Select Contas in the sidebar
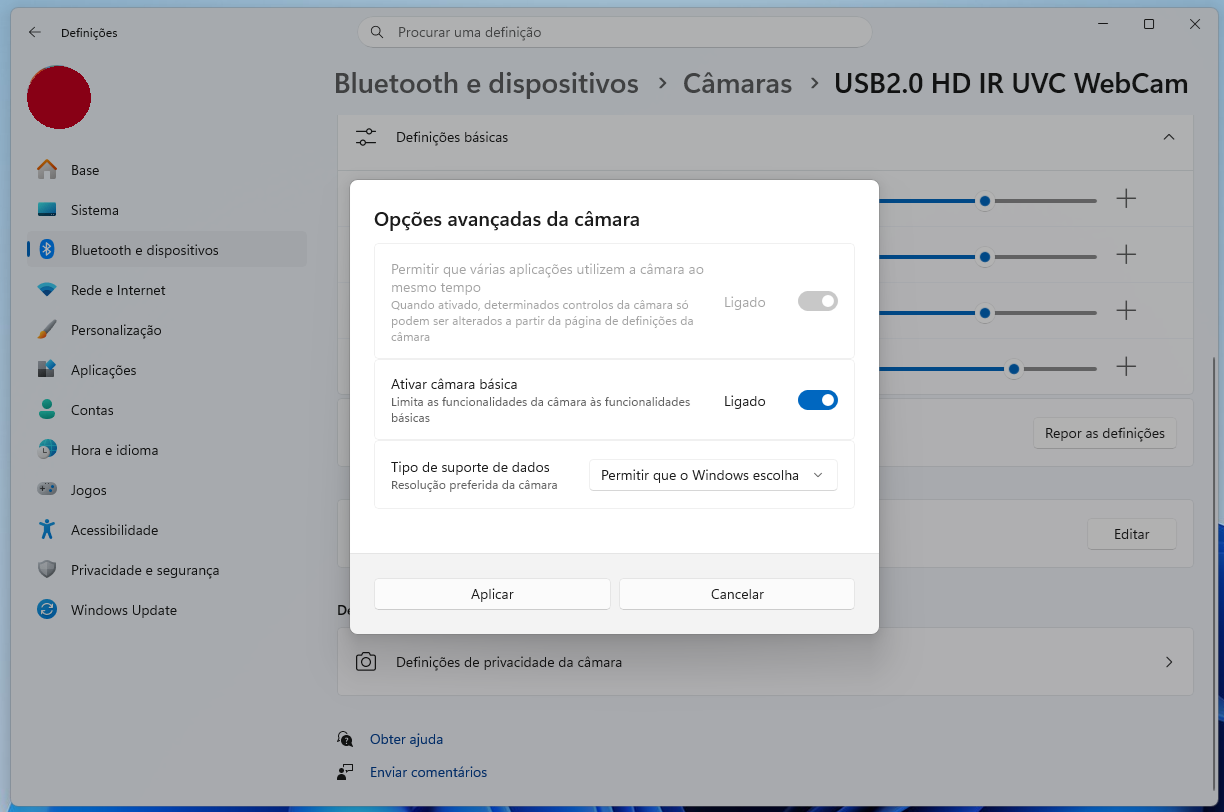Image resolution: width=1224 pixels, height=812 pixels. (x=167, y=410)
